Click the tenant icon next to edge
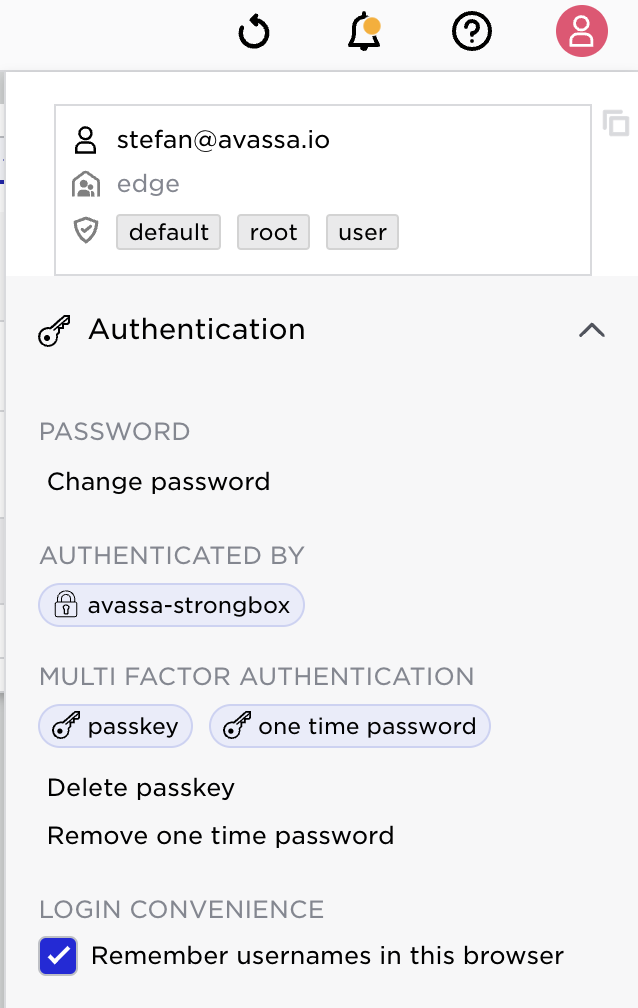This screenshot has height=1008, width=638. tap(86, 184)
